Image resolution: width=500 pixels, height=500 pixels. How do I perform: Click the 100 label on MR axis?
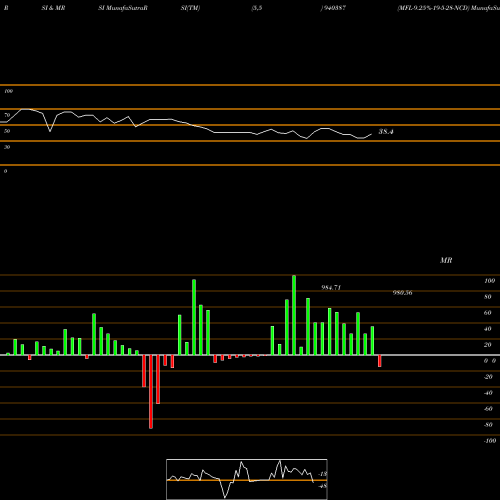point(489,281)
